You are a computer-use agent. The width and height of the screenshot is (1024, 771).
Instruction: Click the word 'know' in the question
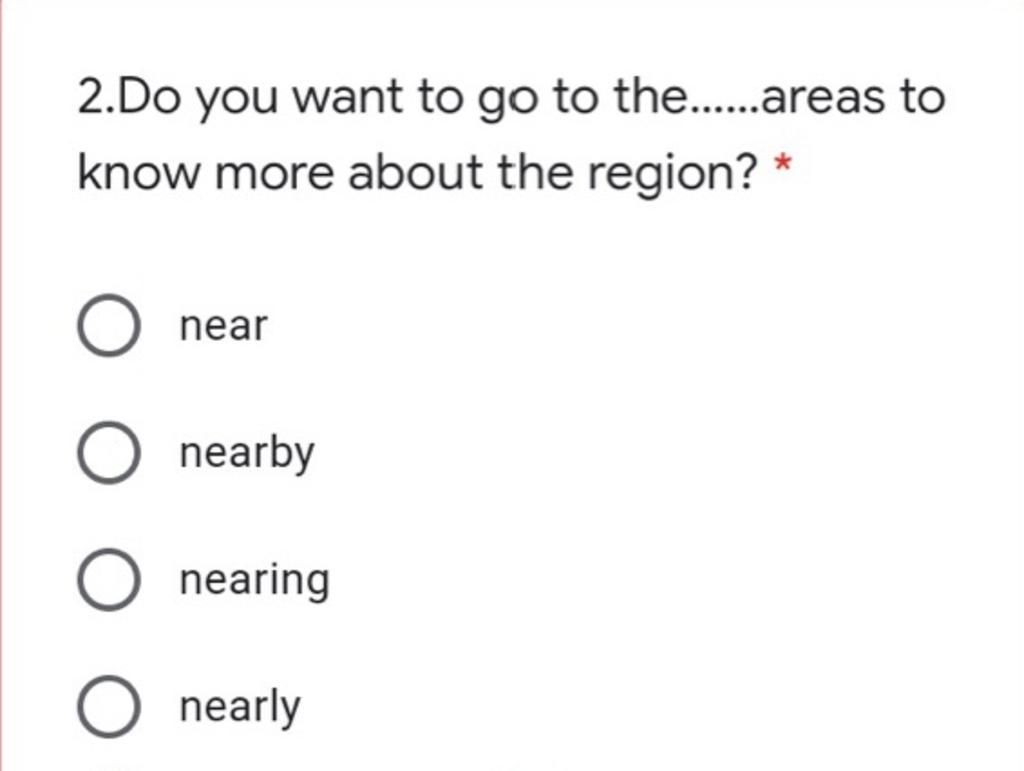pos(139,174)
